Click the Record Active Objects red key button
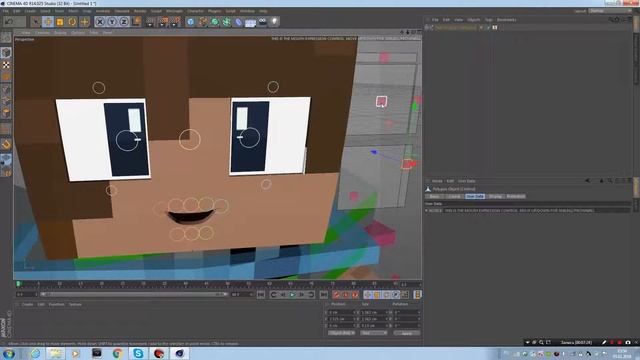640x360 pixels. pyautogui.click(x=336, y=295)
